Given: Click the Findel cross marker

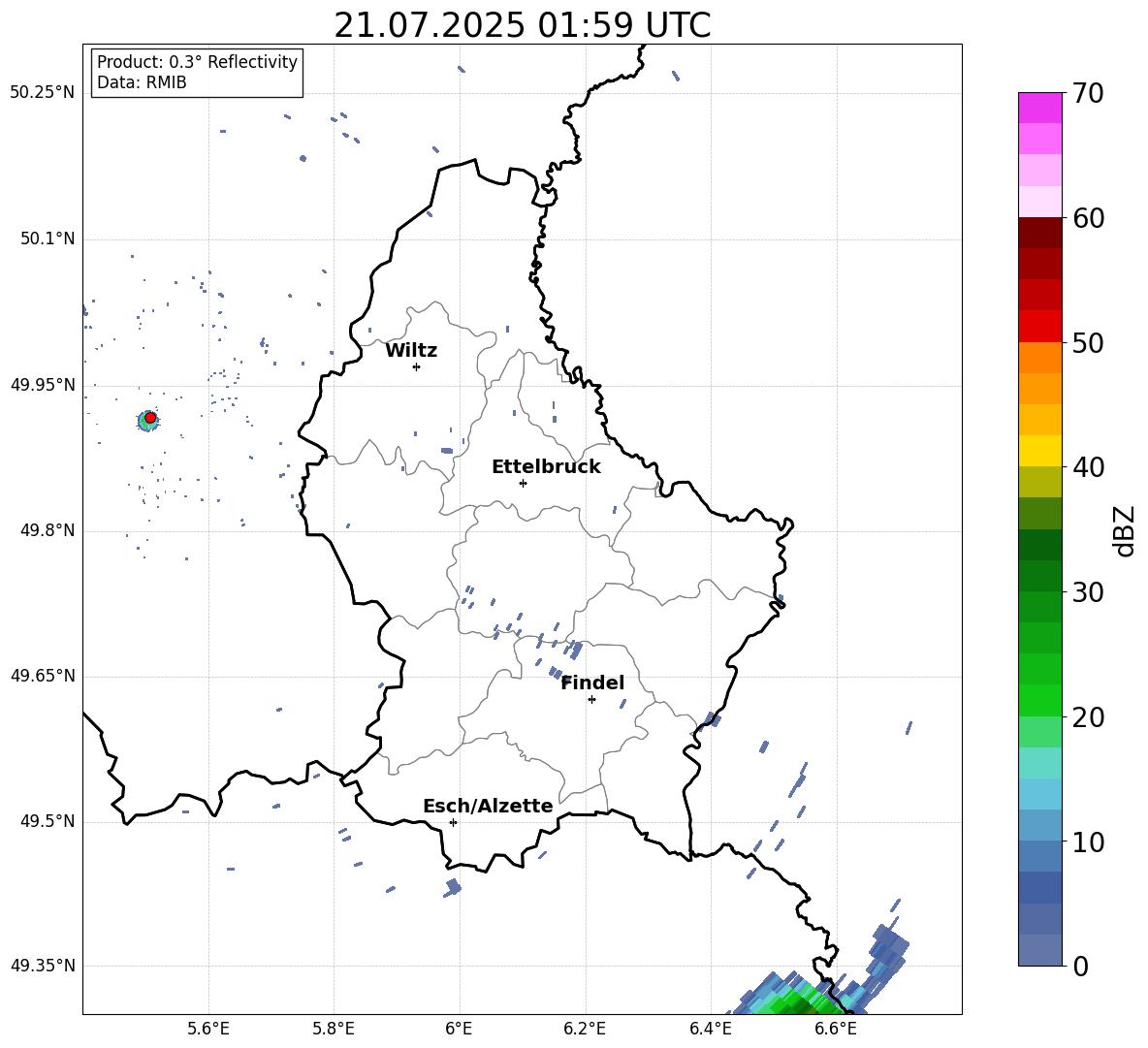Looking at the screenshot, I should (x=591, y=700).
